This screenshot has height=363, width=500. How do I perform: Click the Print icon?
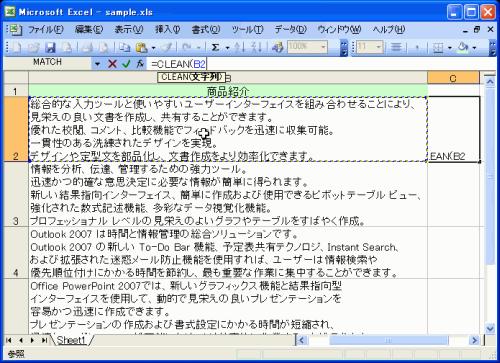click(87, 48)
